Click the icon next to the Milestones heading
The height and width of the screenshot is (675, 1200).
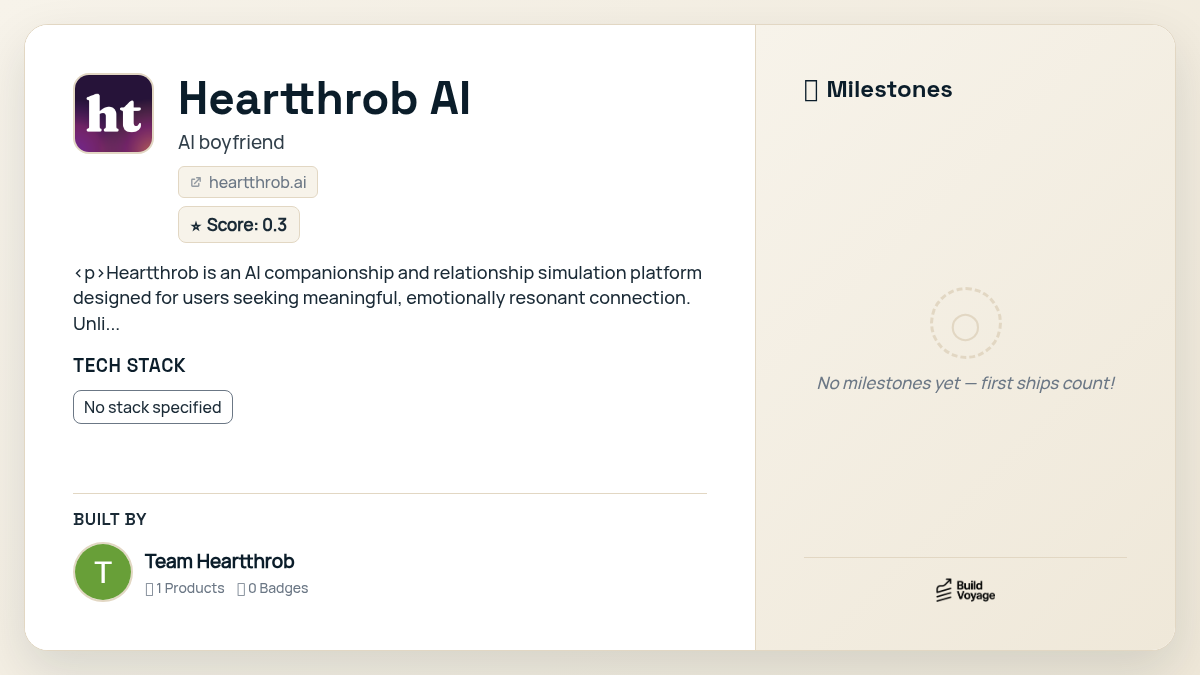(x=812, y=89)
